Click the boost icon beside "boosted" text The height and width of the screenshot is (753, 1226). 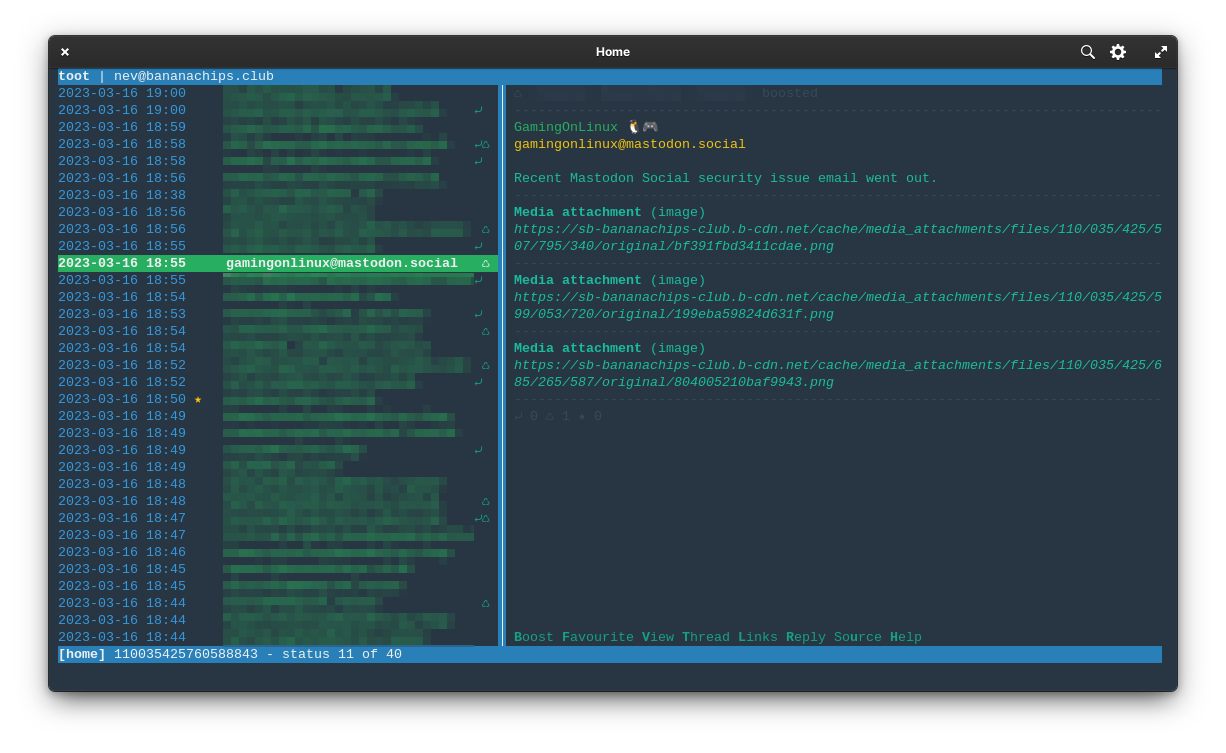(x=518, y=94)
